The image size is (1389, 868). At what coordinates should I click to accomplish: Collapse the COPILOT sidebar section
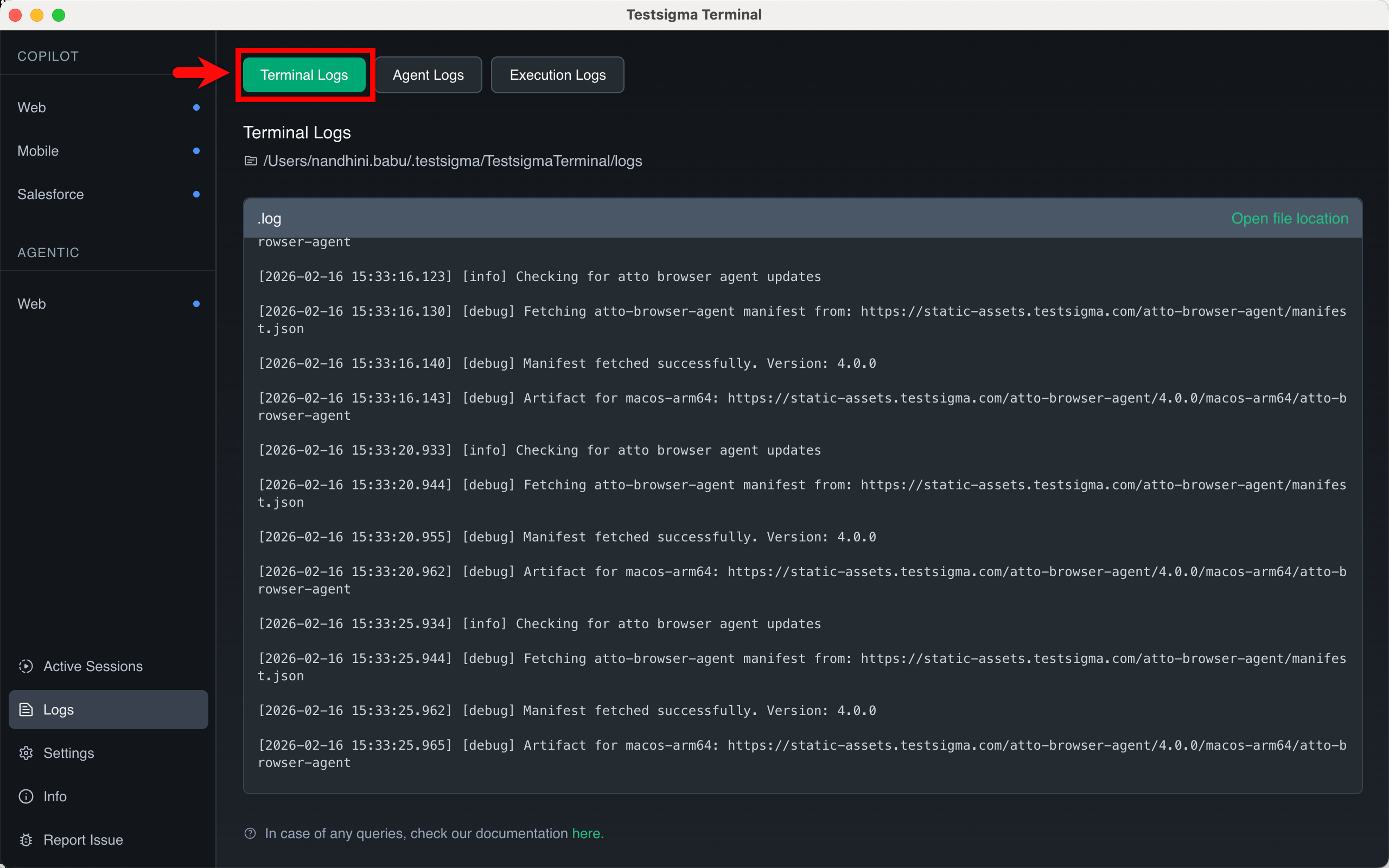click(x=48, y=56)
